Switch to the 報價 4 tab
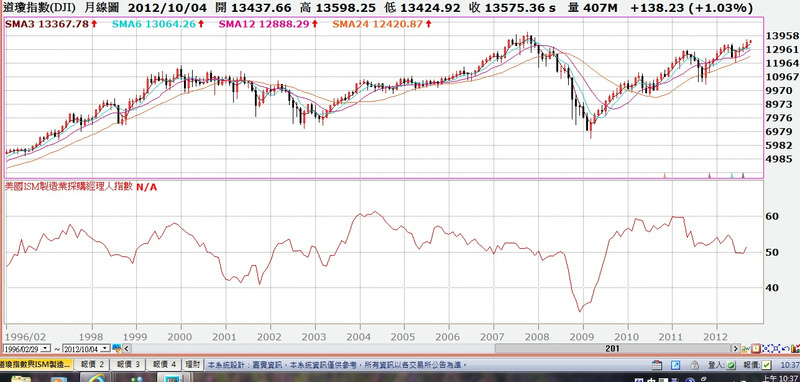Image resolution: width=800 pixels, height=382 pixels. click(x=164, y=365)
